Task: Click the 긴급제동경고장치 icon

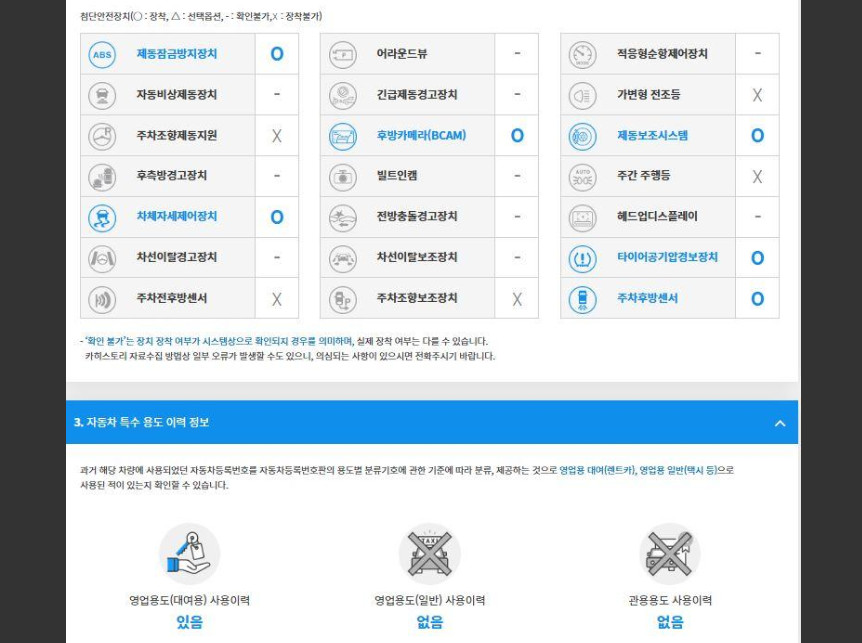Action: [x=342, y=95]
